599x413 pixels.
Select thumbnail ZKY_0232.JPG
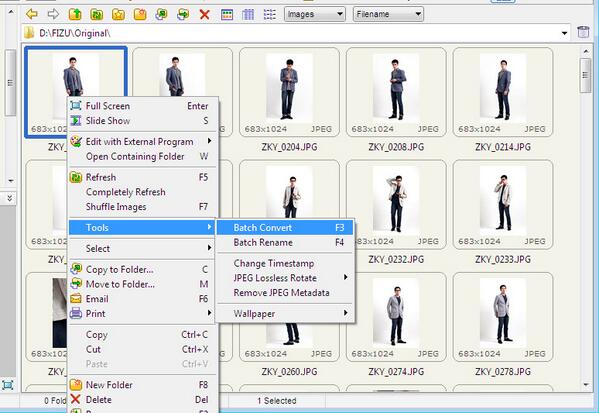pyautogui.click(x=396, y=204)
